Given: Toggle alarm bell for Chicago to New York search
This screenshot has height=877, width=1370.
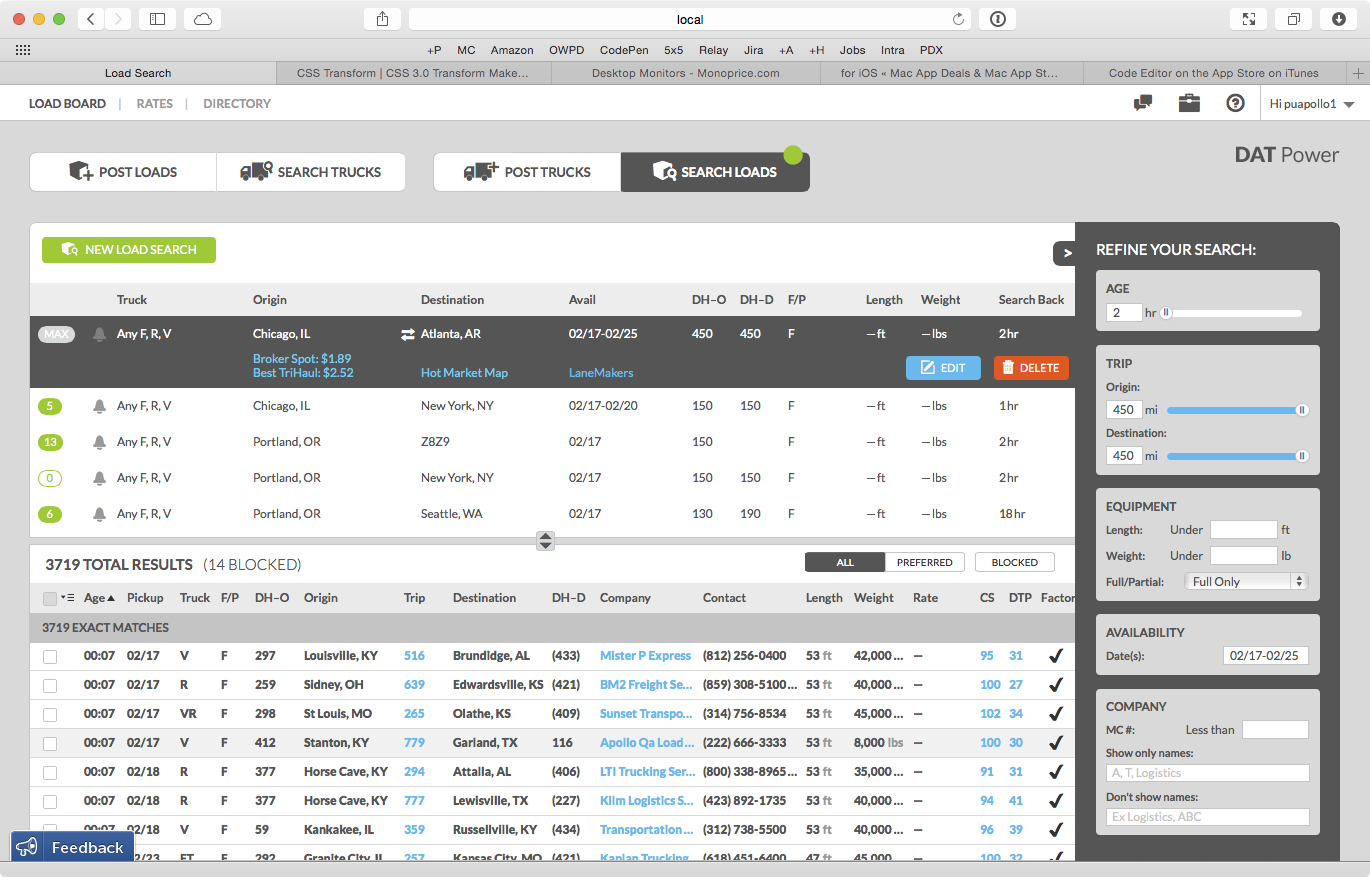Looking at the screenshot, I should (x=99, y=406).
